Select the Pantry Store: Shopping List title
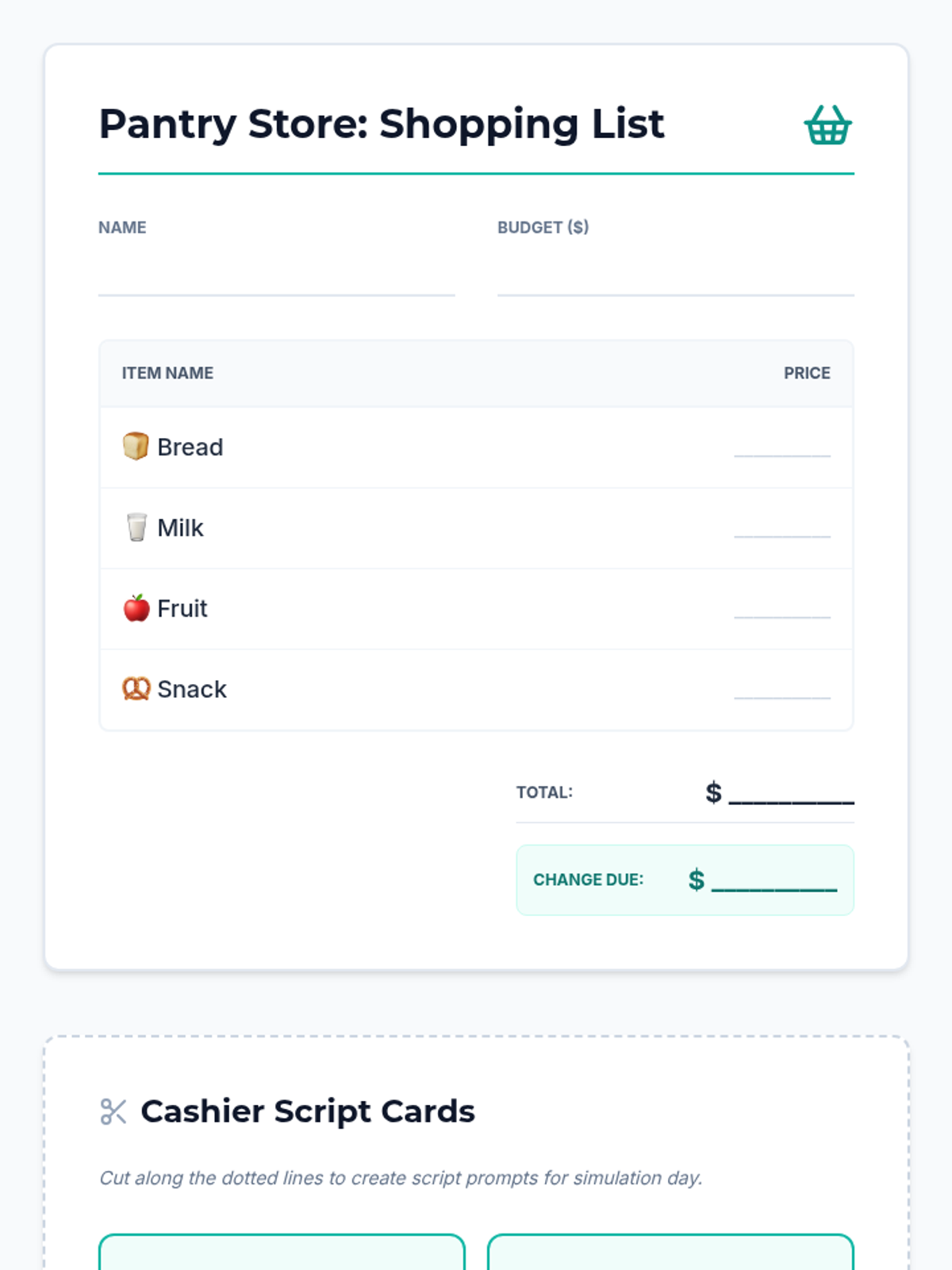Image resolution: width=952 pixels, height=1270 pixels. (382, 125)
